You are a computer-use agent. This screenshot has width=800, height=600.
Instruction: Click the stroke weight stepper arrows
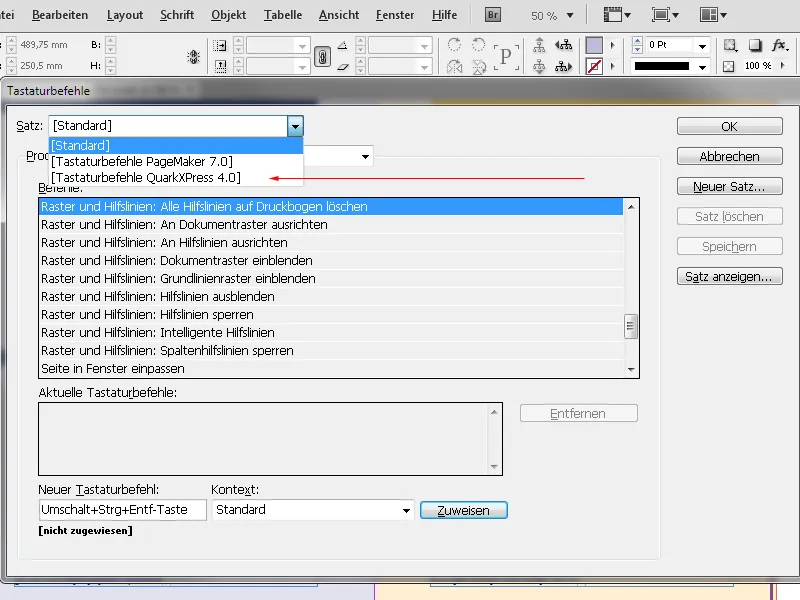click(637, 45)
